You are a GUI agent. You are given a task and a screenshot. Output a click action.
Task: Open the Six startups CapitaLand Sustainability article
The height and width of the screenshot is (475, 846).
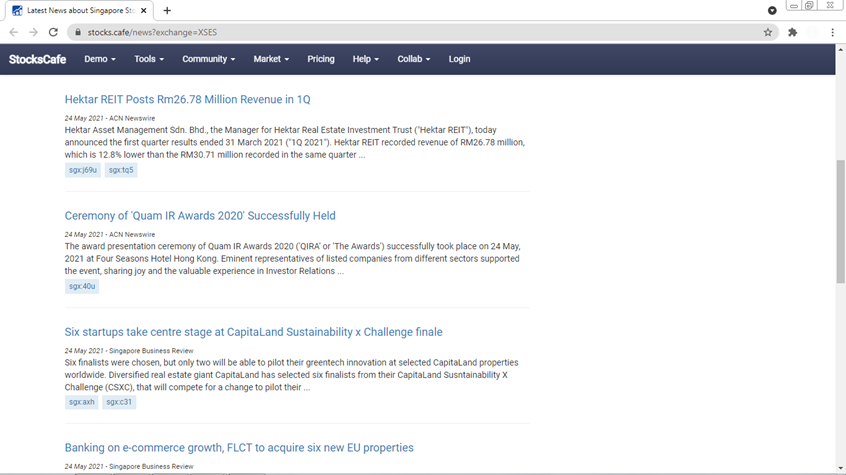tap(254, 332)
